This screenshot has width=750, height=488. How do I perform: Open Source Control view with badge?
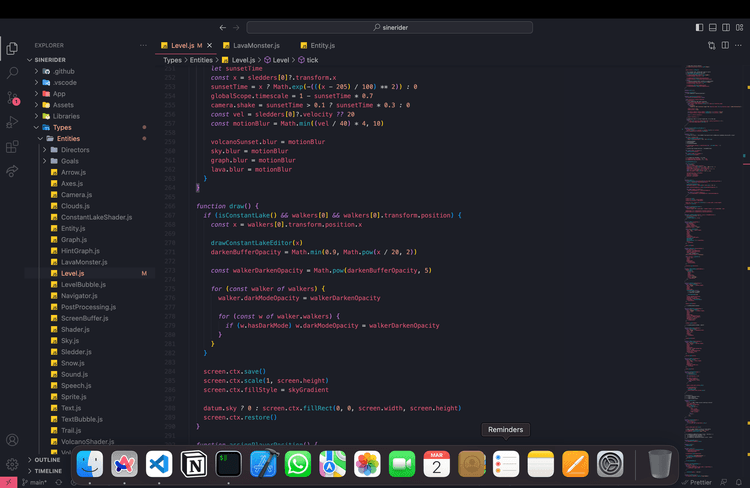pyautogui.click(x=12, y=98)
